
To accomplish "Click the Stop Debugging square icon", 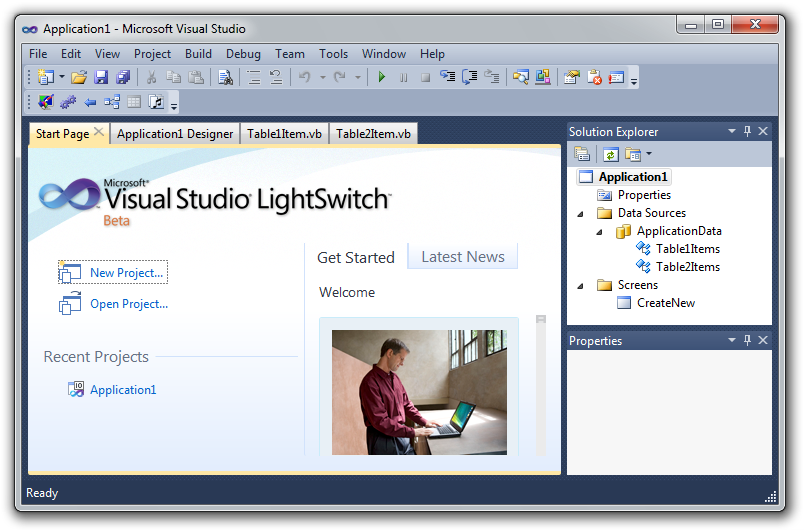I will (425, 78).
